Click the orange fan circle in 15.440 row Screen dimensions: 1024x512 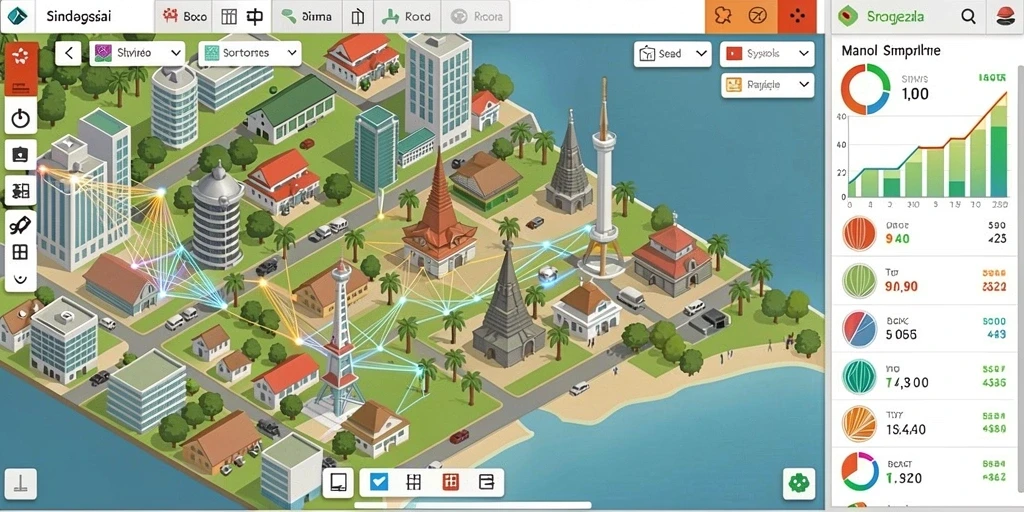click(859, 423)
